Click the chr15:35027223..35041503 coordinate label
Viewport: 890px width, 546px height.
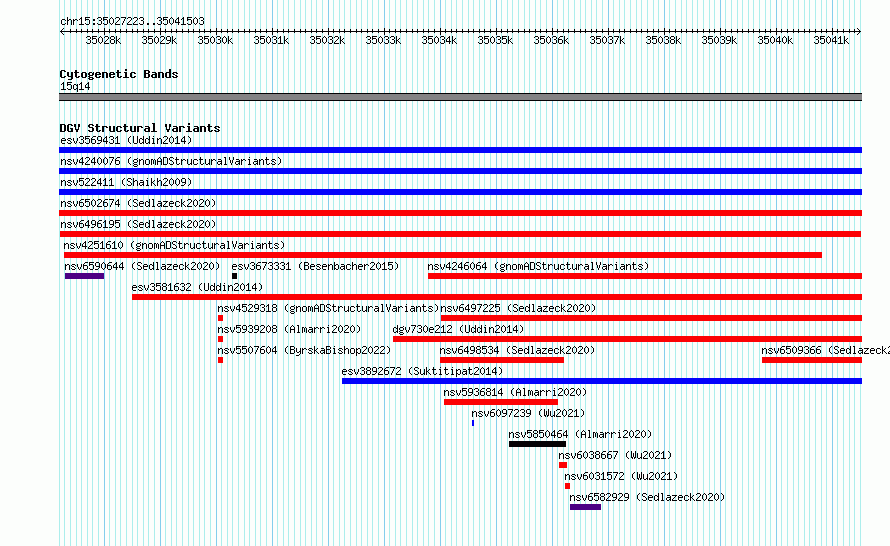(x=132, y=21)
